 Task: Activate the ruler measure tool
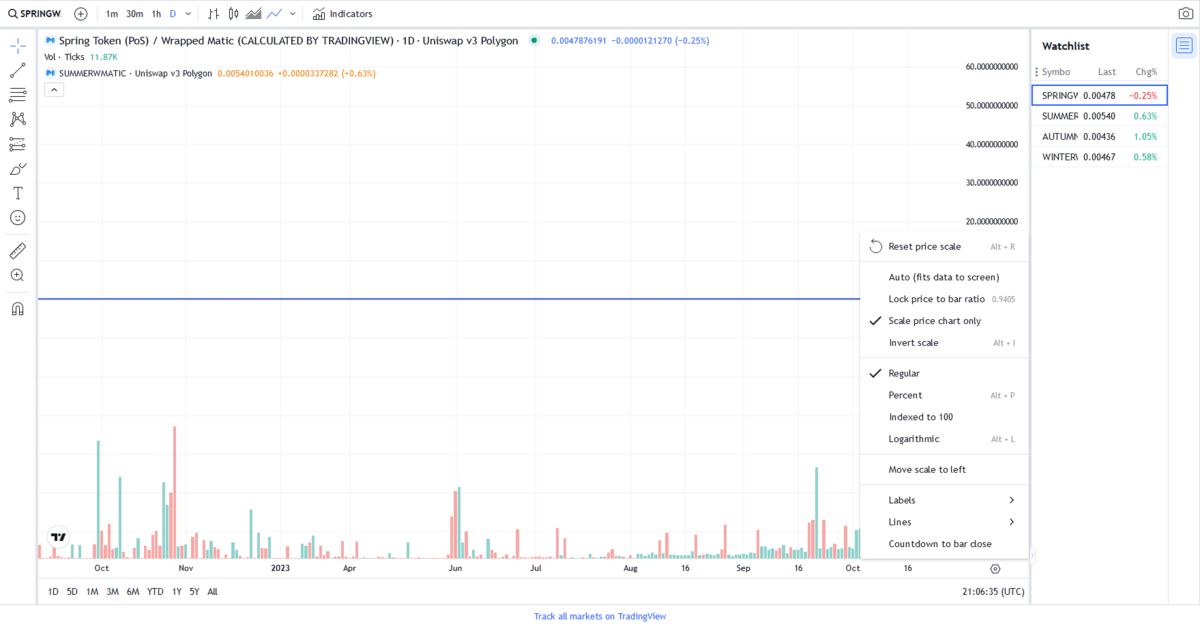click(18, 251)
